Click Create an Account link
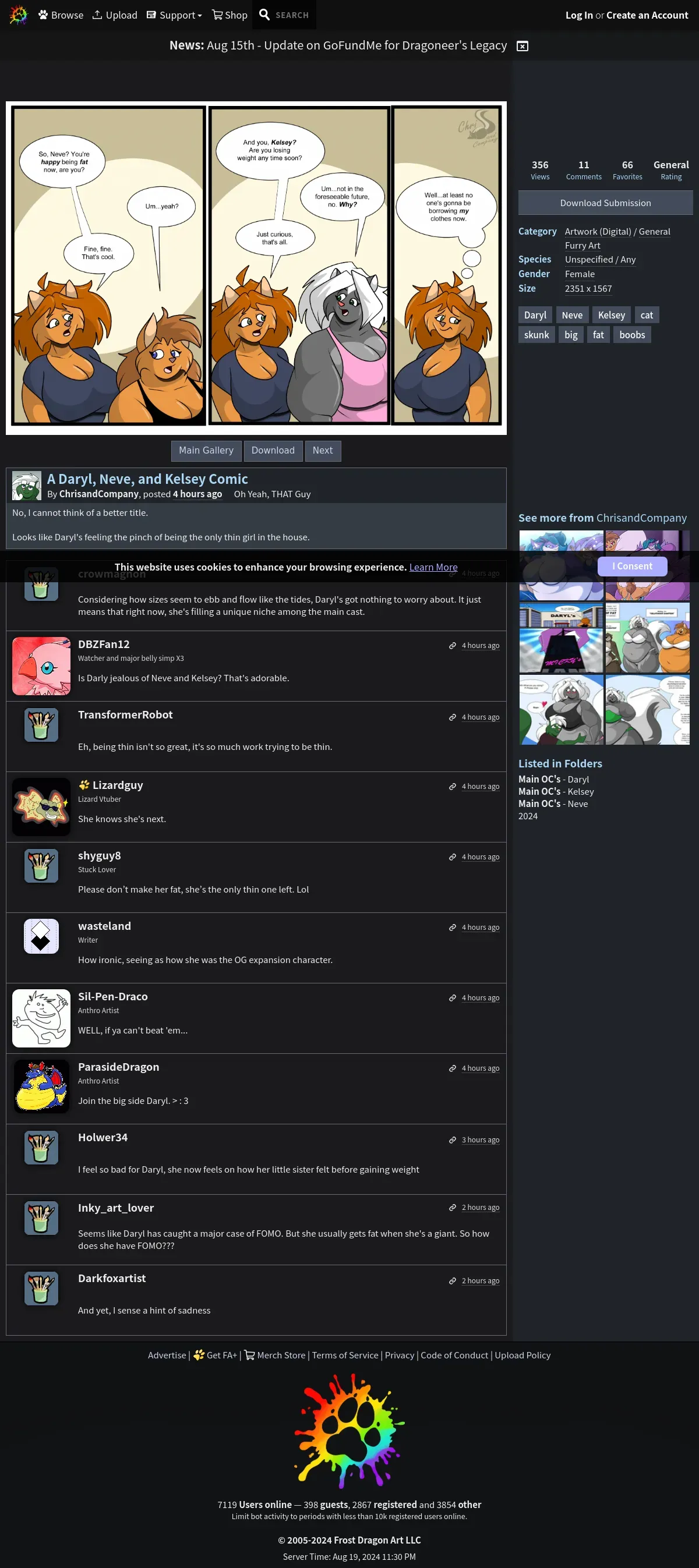 pyautogui.click(x=647, y=15)
